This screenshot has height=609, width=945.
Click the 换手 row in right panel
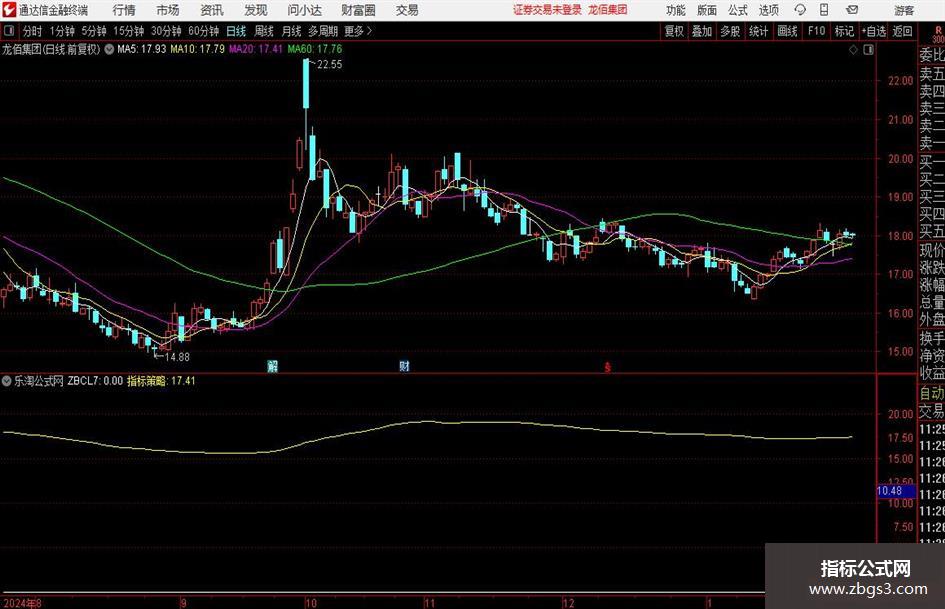click(931, 338)
